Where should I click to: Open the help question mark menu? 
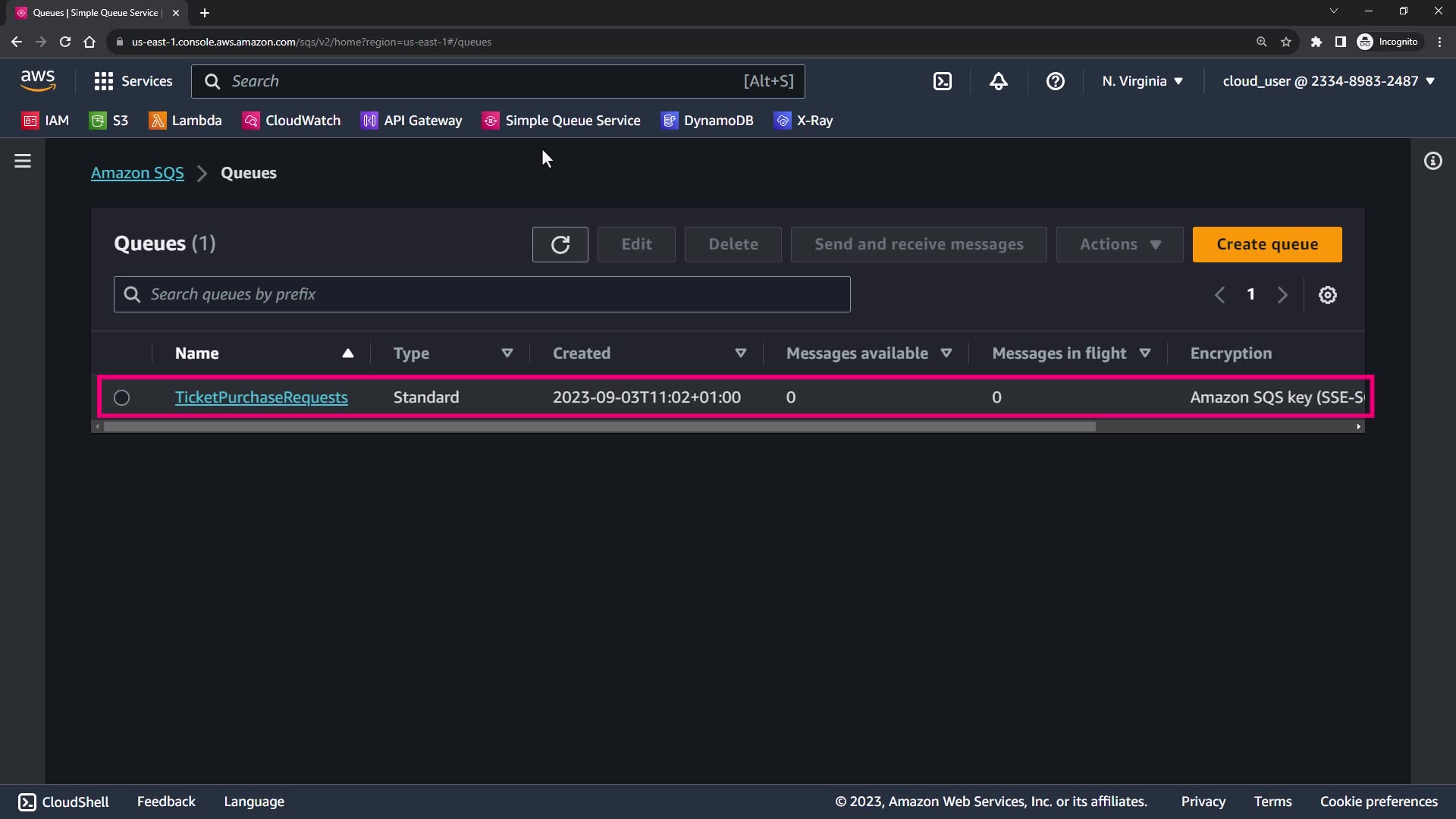[x=1055, y=81]
